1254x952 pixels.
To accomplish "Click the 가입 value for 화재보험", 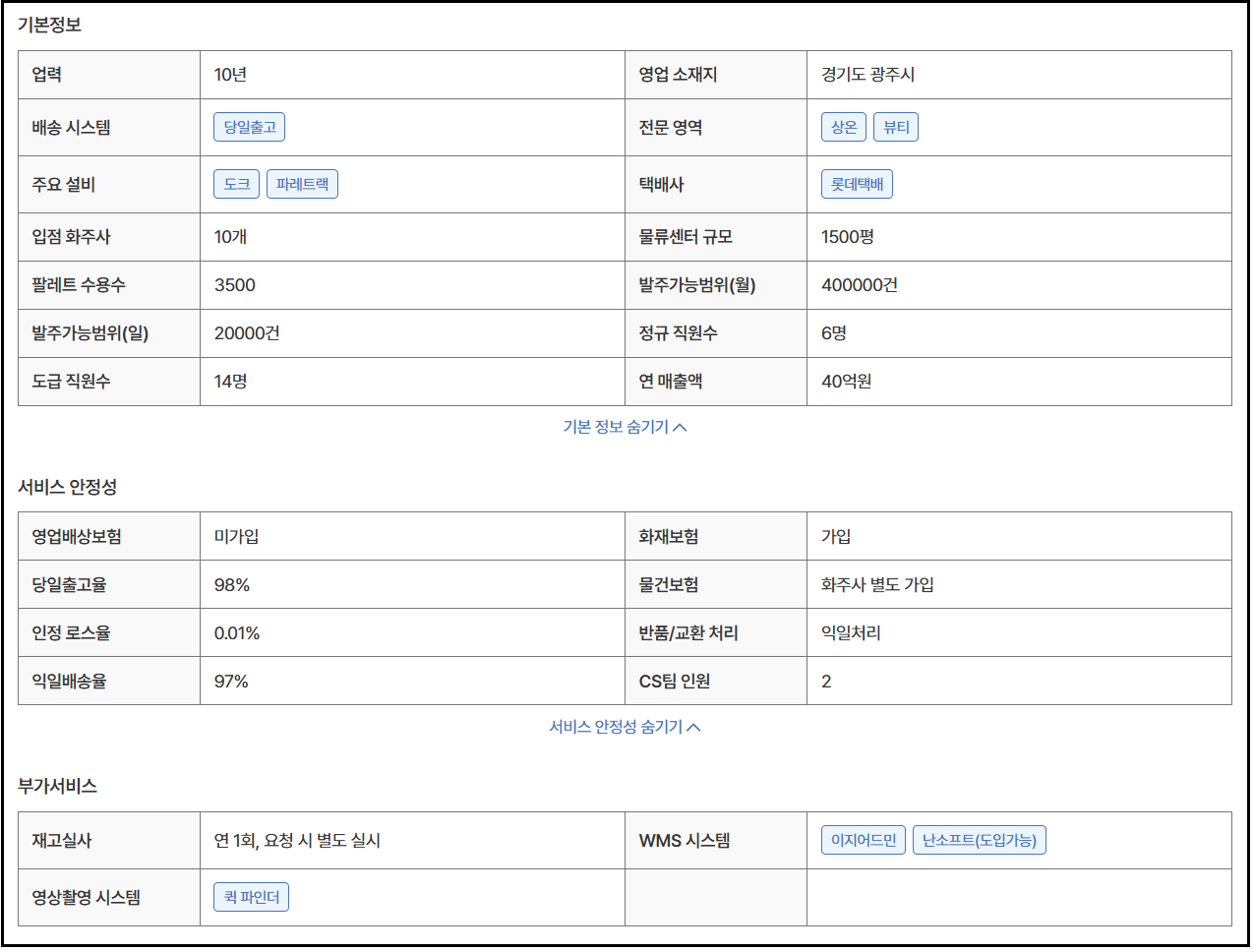I will [836, 537].
